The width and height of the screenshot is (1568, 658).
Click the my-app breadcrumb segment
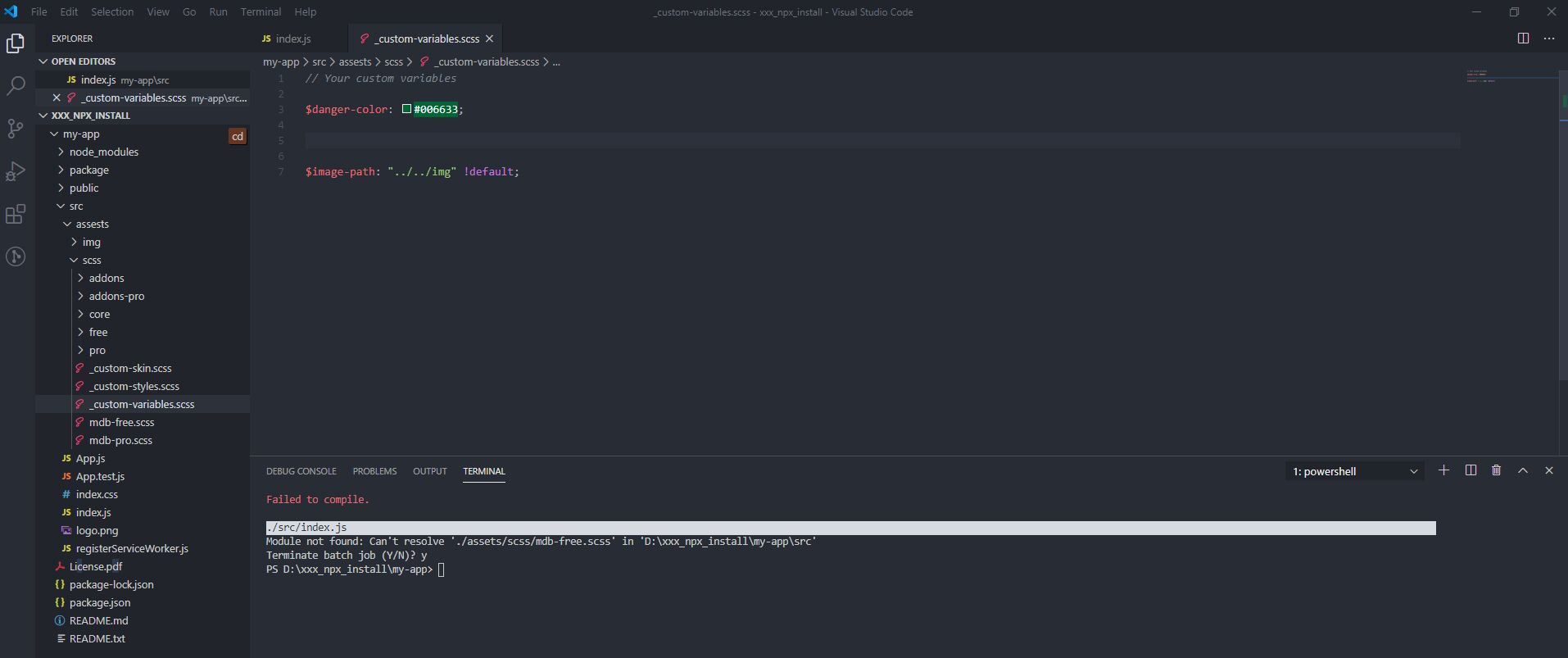click(281, 61)
